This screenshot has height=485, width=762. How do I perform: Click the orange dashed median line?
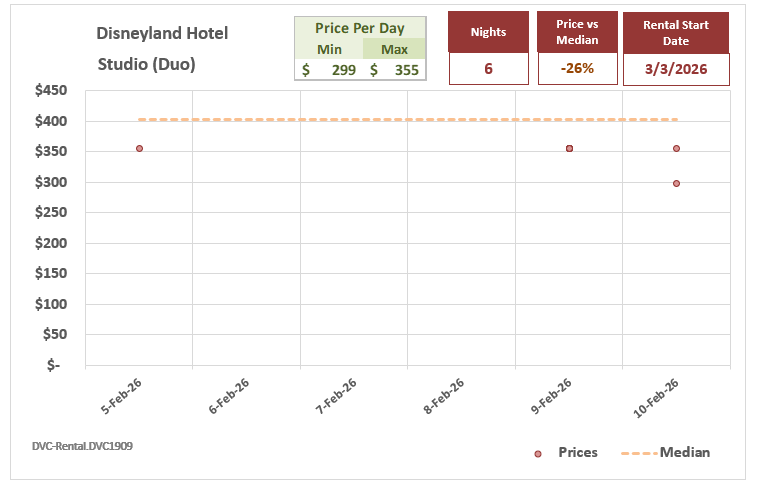click(x=400, y=120)
